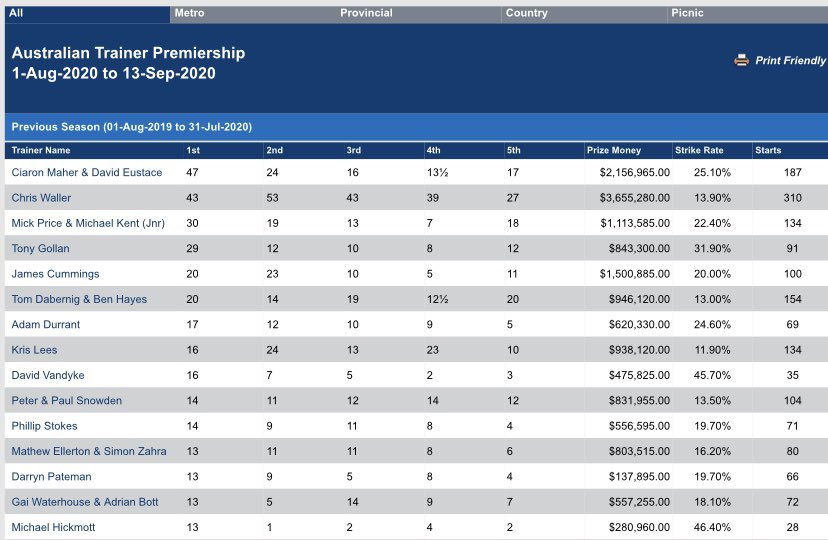The width and height of the screenshot is (828, 540).
Task: Switch to the Metro tab
Action: point(253,14)
